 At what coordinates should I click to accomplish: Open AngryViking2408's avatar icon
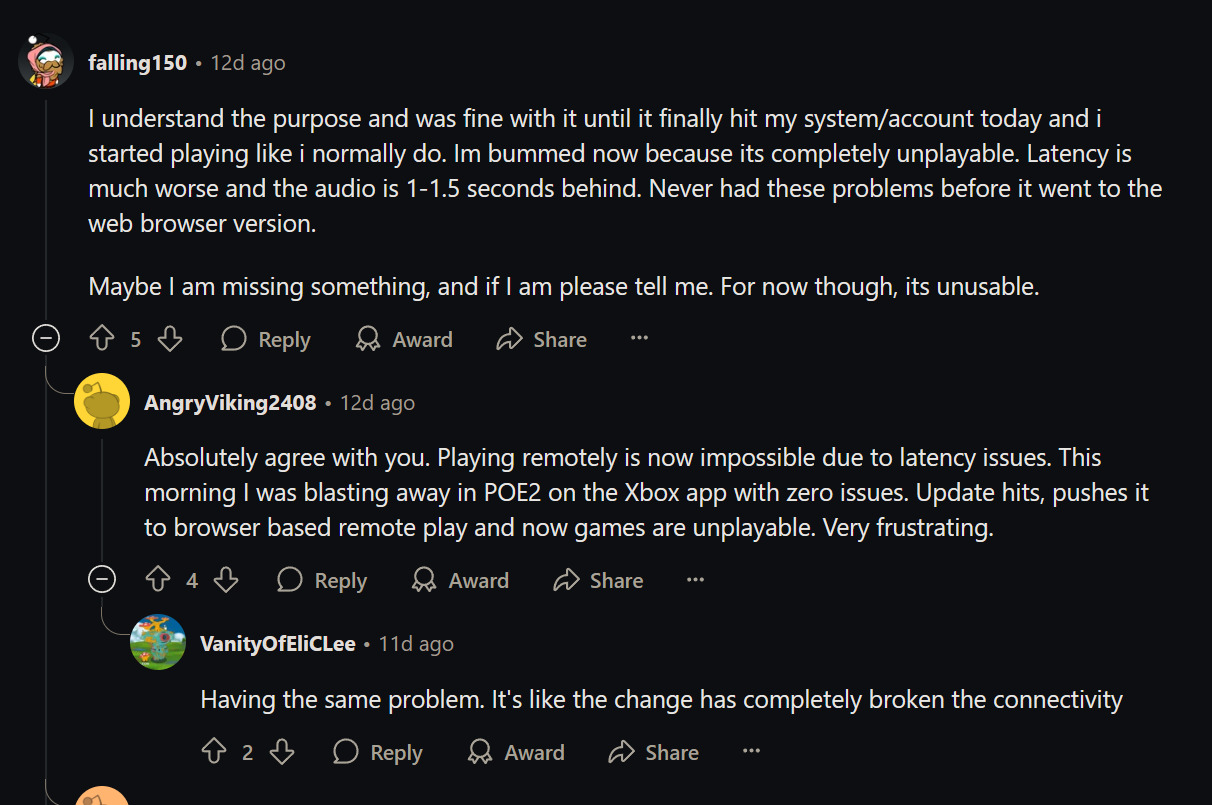102,402
